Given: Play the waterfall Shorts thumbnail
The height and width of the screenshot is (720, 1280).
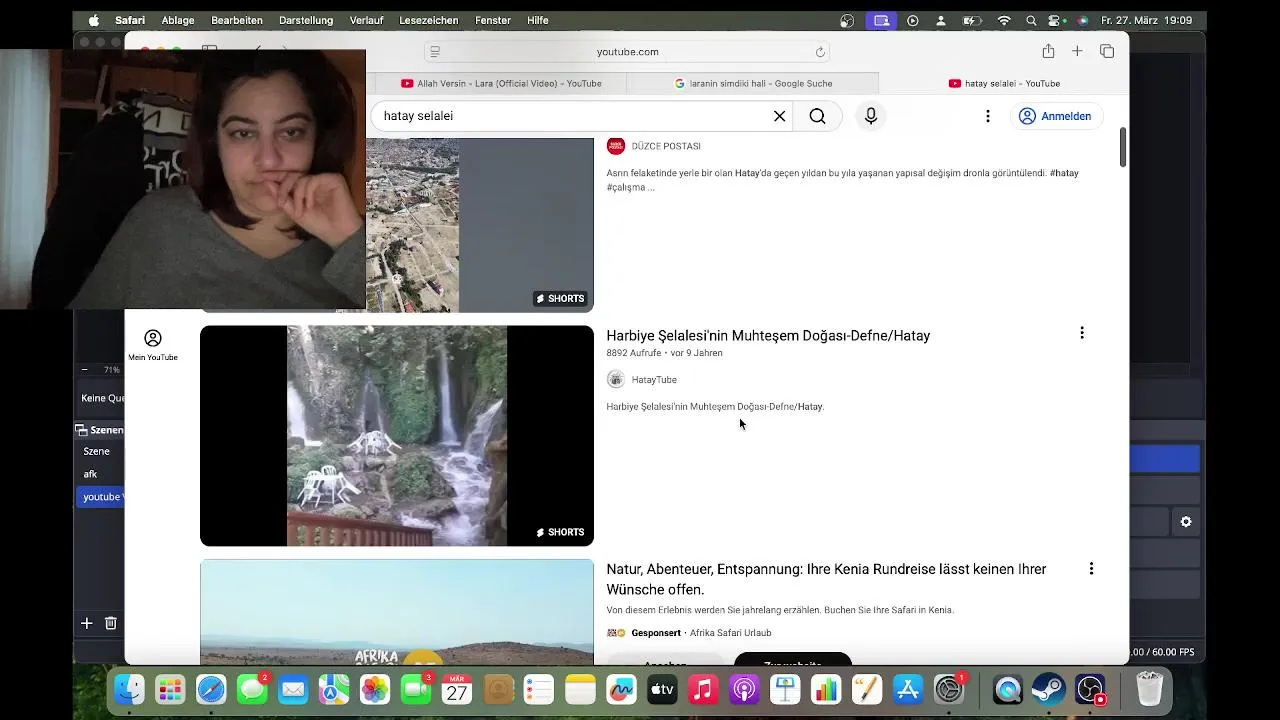Looking at the screenshot, I should pyautogui.click(x=397, y=436).
